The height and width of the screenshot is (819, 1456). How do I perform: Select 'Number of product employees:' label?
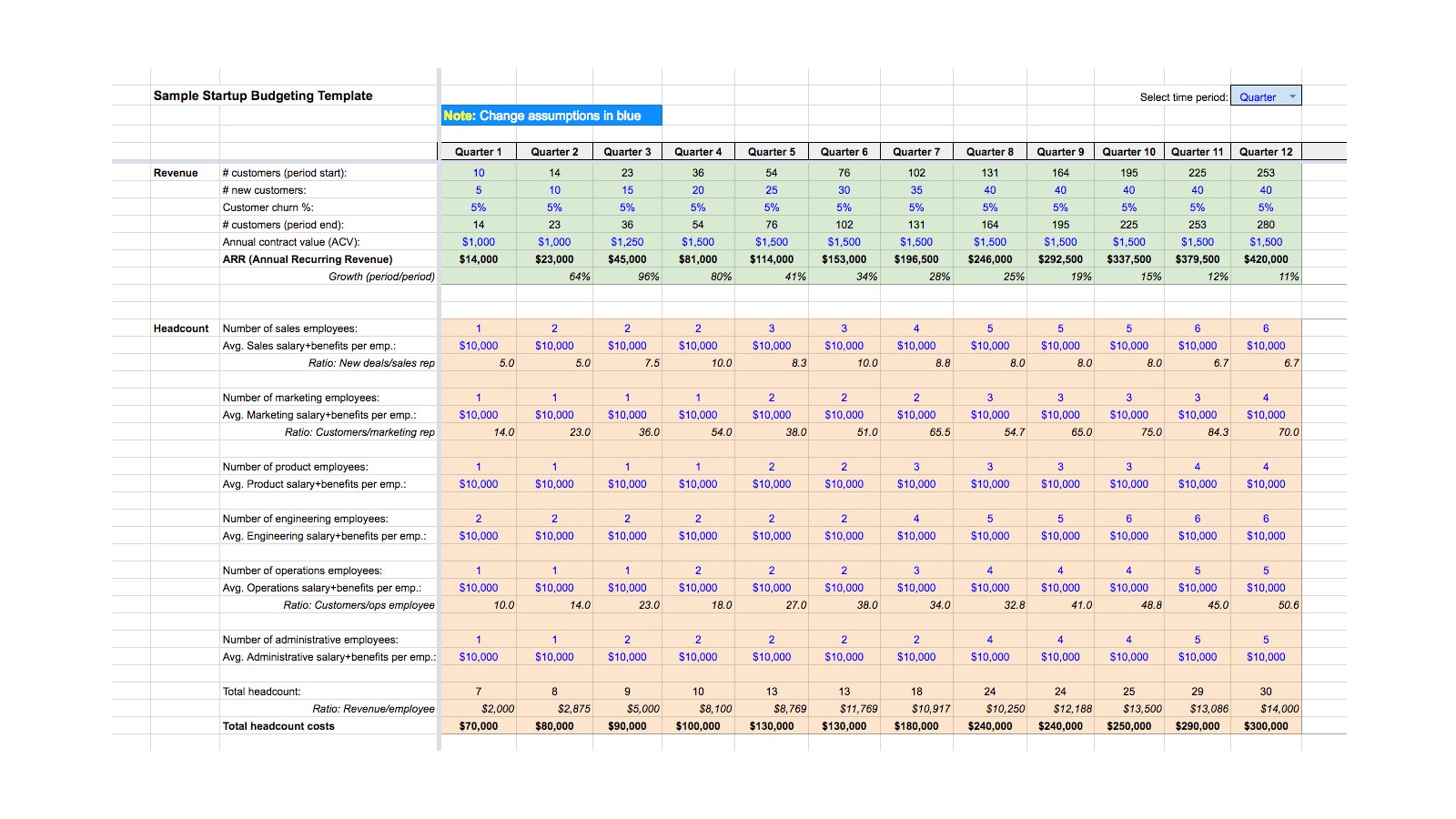(296, 467)
